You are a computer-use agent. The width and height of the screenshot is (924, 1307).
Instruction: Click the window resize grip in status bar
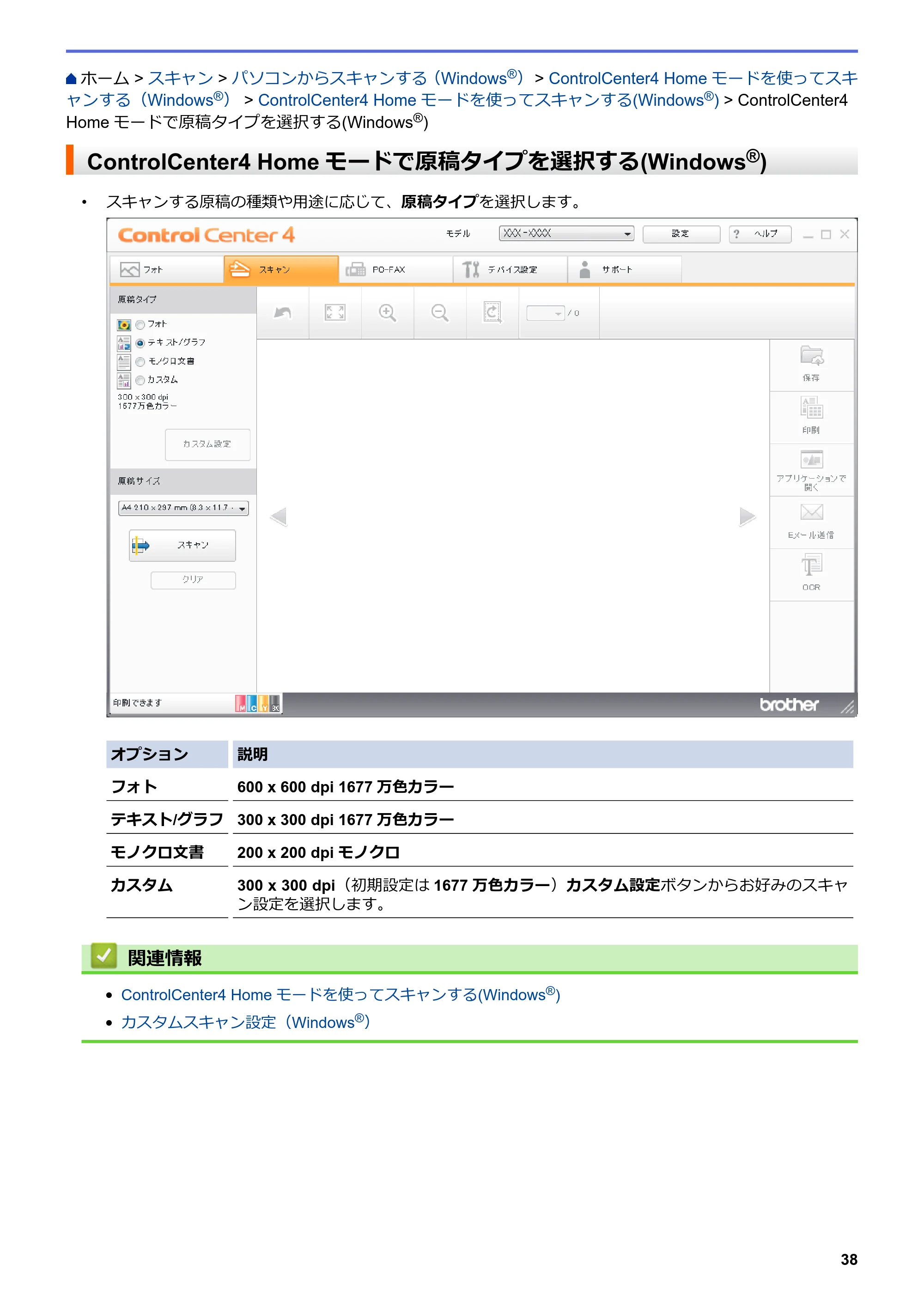coord(848,706)
